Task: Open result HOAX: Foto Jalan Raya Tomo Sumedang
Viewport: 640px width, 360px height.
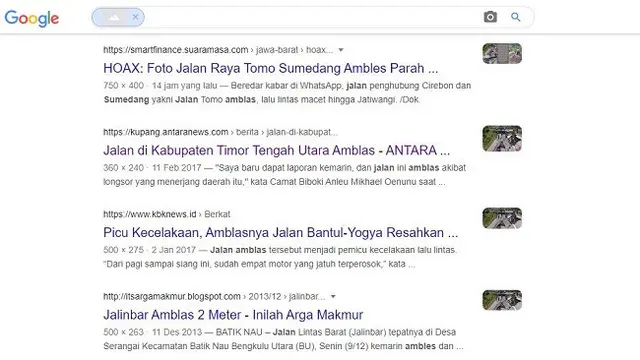Action: 271,68
